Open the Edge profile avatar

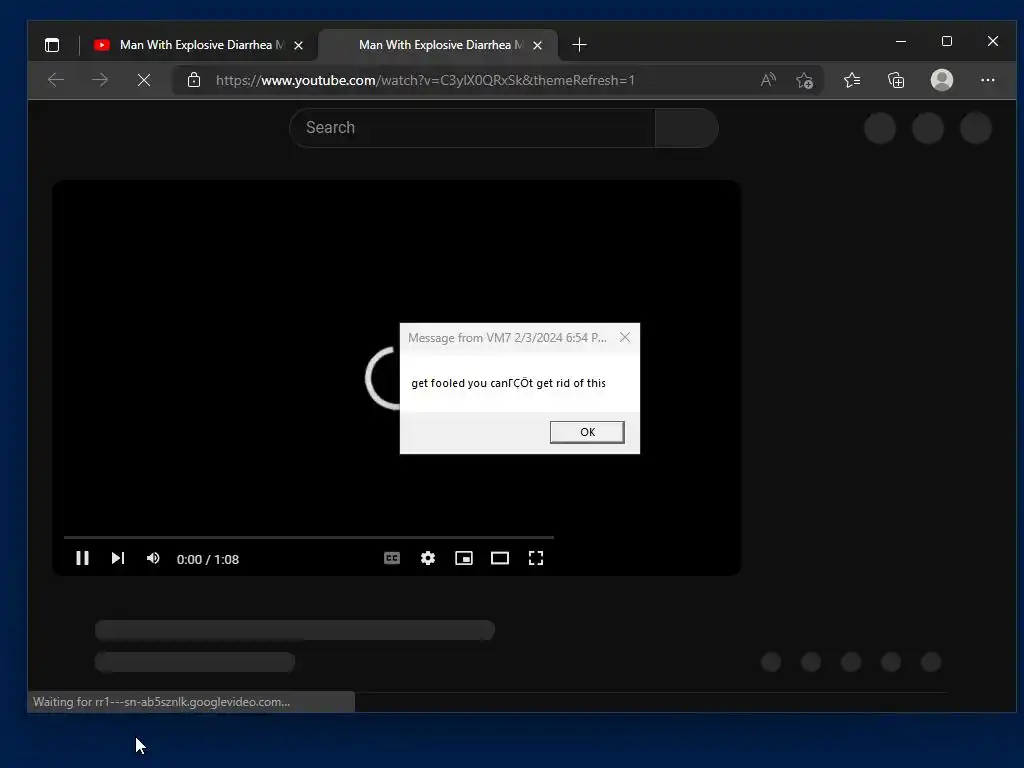[942, 80]
